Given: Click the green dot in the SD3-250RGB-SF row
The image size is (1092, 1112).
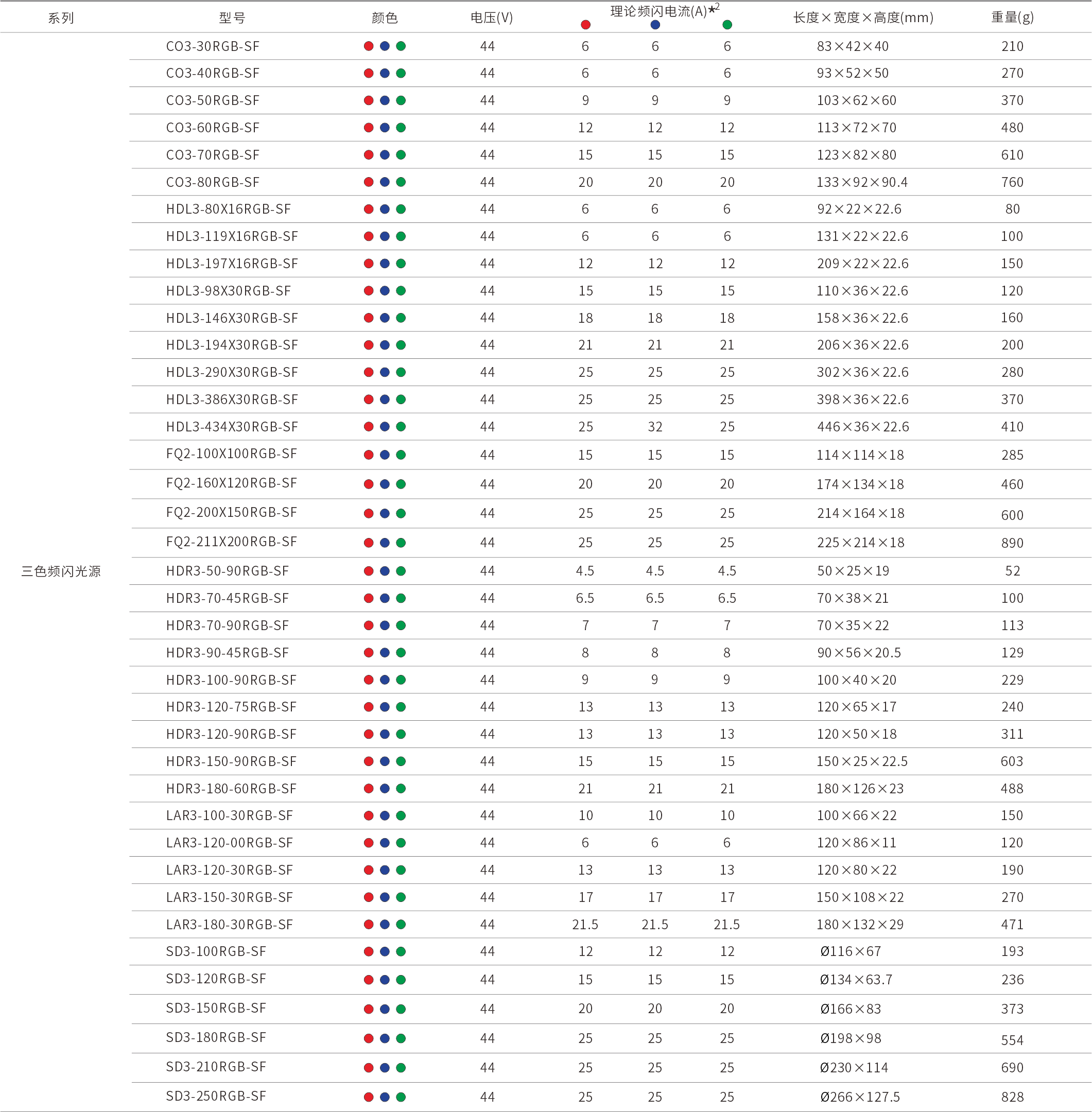Looking at the screenshot, I should point(401,1097).
